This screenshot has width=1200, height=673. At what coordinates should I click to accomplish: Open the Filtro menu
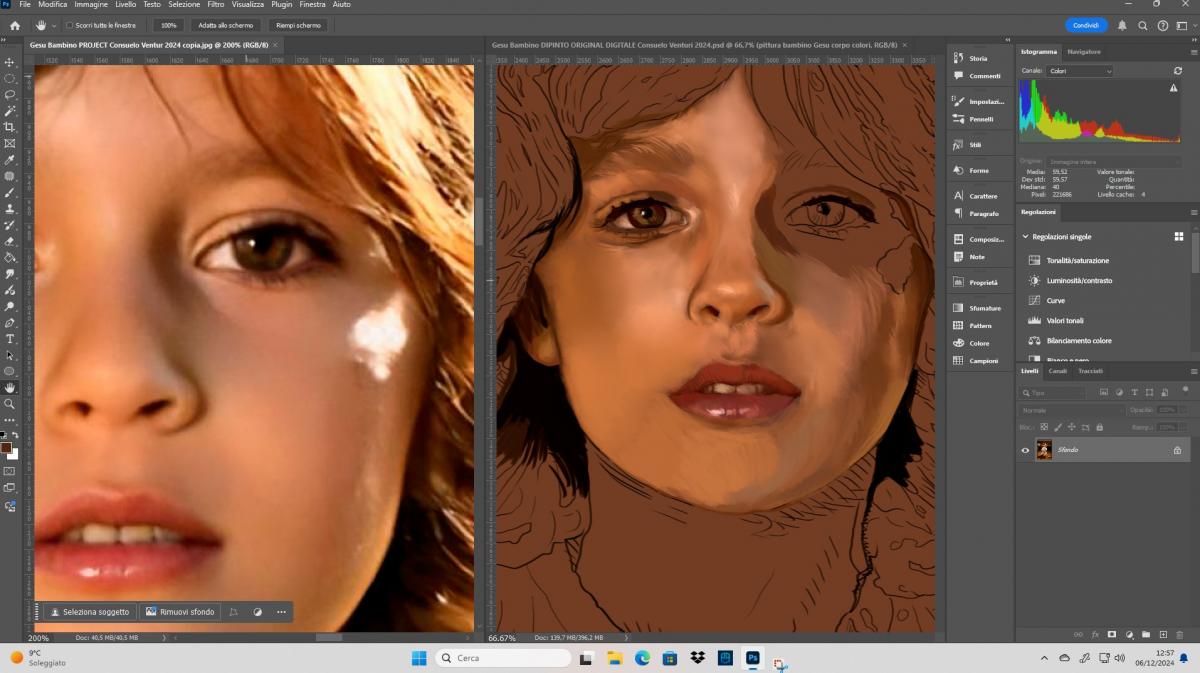[x=216, y=5]
